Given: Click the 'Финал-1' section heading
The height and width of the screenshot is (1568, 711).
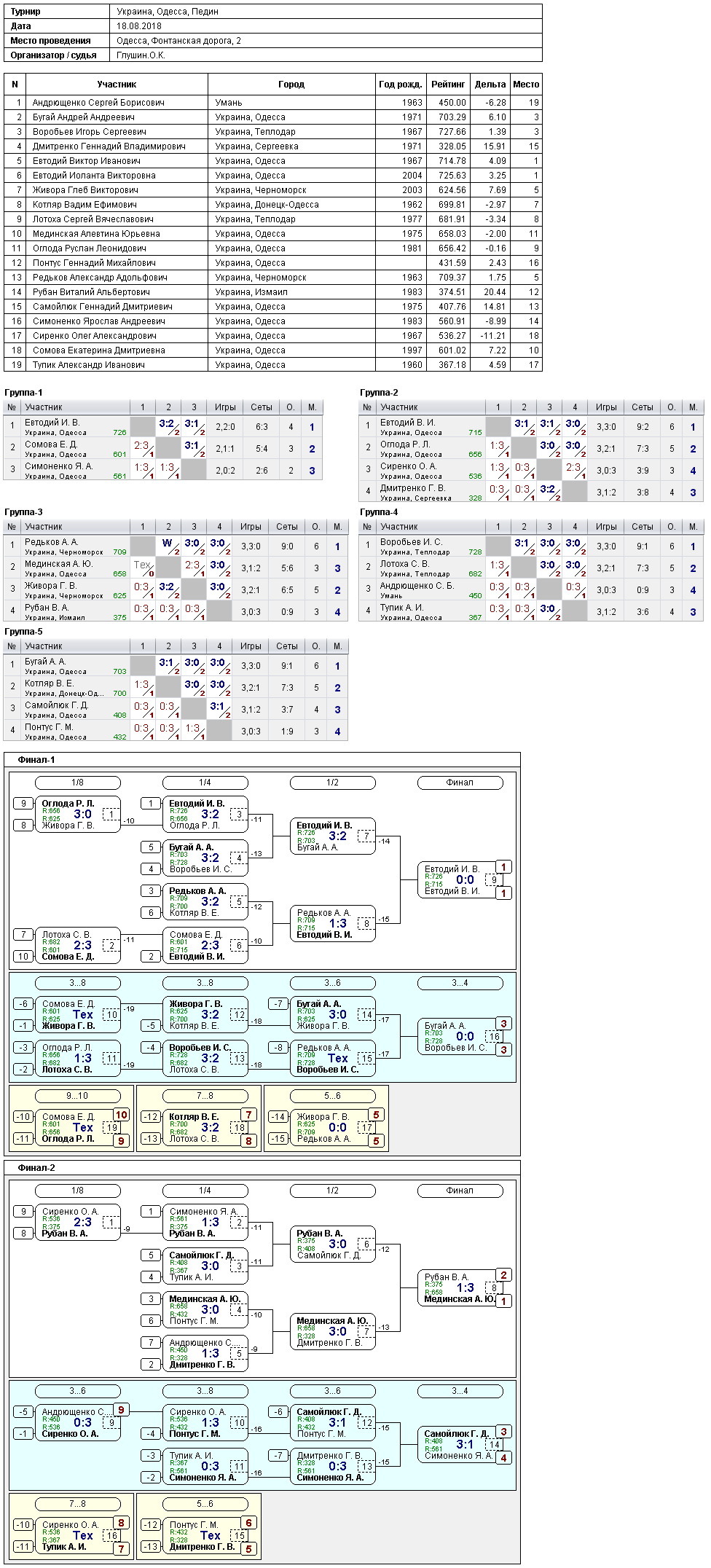Looking at the screenshot, I should pyautogui.click(x=36, y=760).
